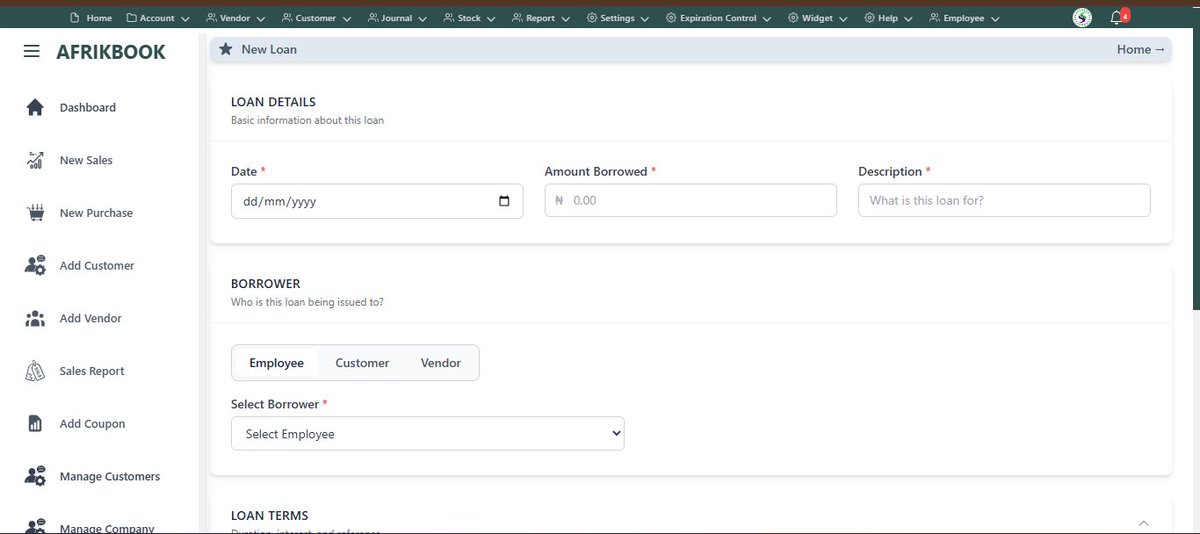Expand the Help dropdown menu
The image size is (1200, 534).
(888, 18)
